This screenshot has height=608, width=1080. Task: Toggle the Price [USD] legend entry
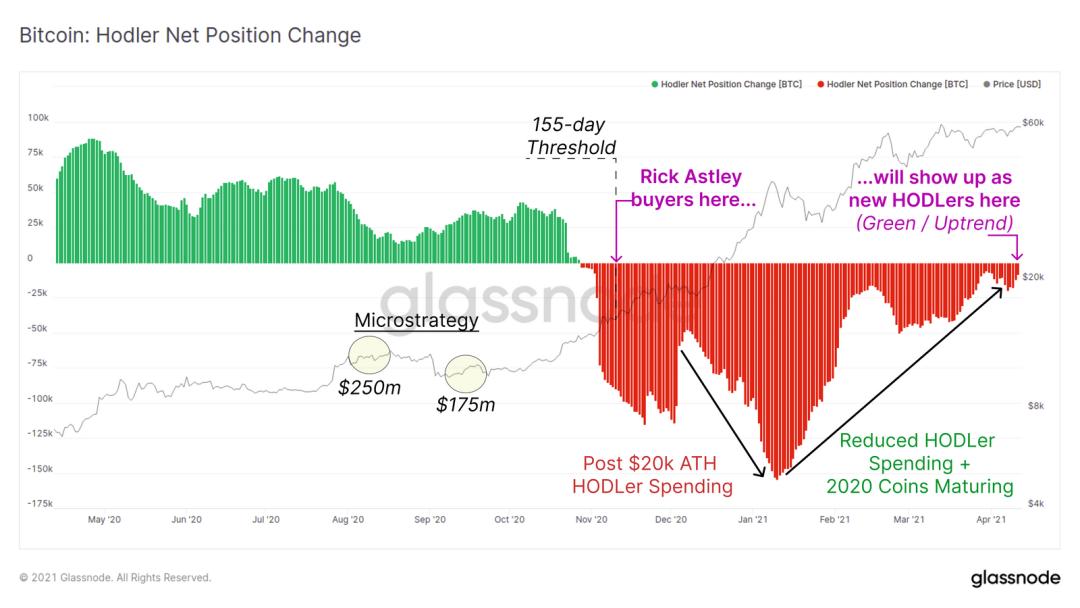coord(1012,85)
